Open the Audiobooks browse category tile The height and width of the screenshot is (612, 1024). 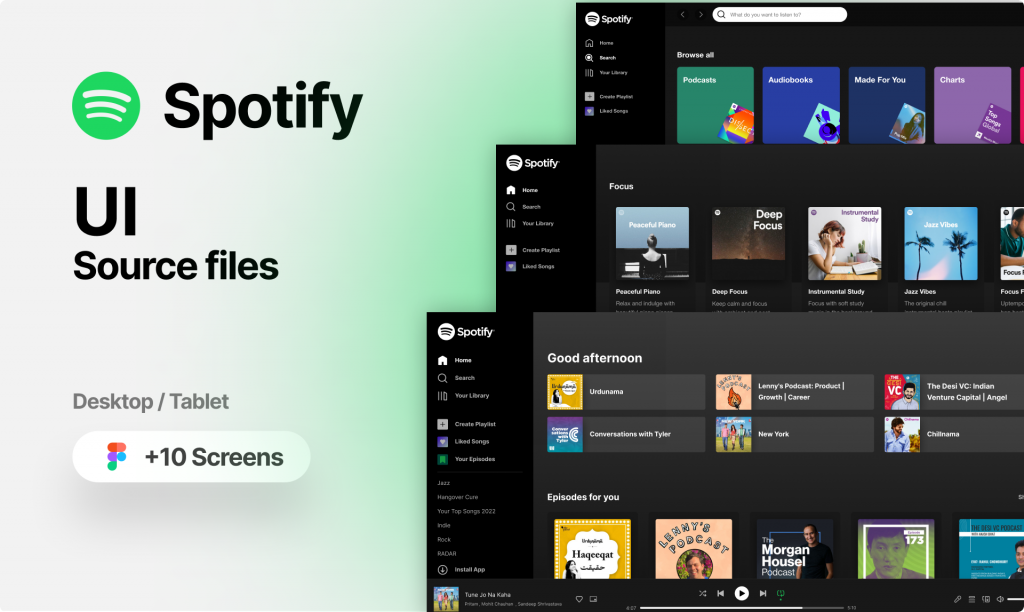tap(801, 105)
